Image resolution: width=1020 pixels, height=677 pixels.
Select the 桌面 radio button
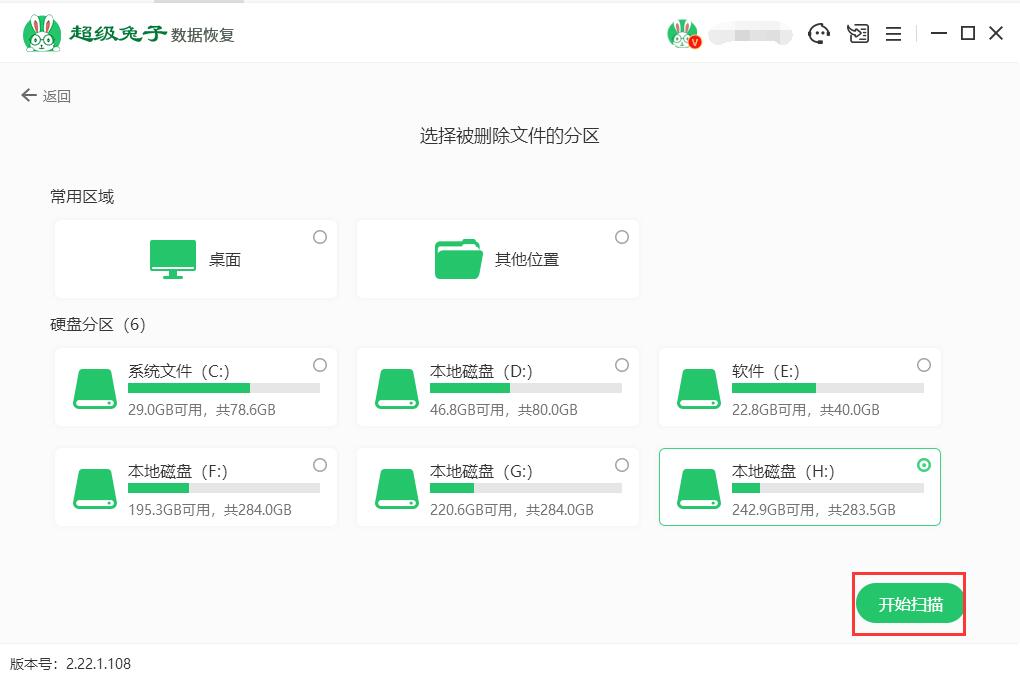coord(320,237)
